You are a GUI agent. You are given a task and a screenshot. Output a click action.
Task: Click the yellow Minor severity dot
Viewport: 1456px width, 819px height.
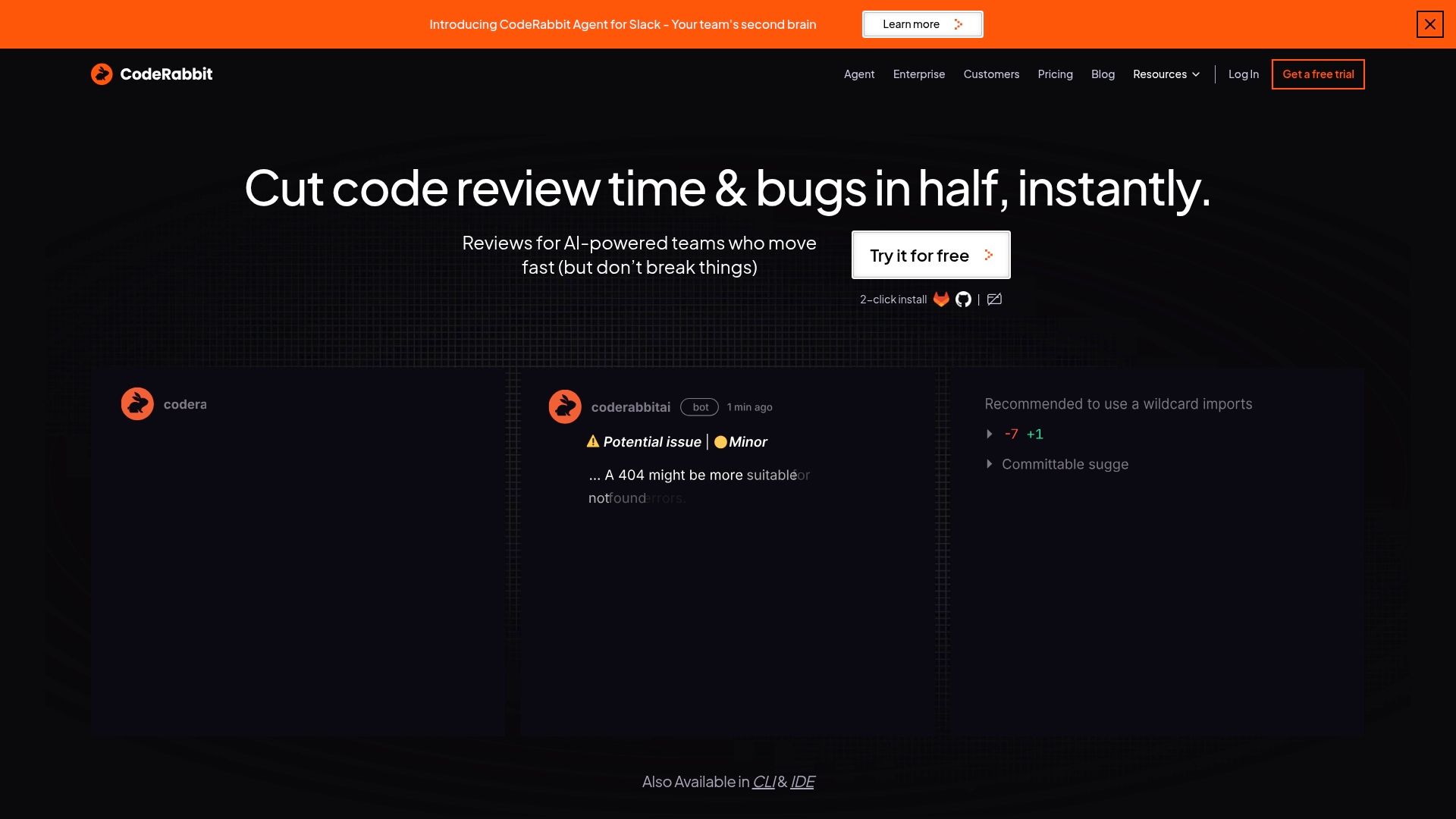click(x=720, y=442)
